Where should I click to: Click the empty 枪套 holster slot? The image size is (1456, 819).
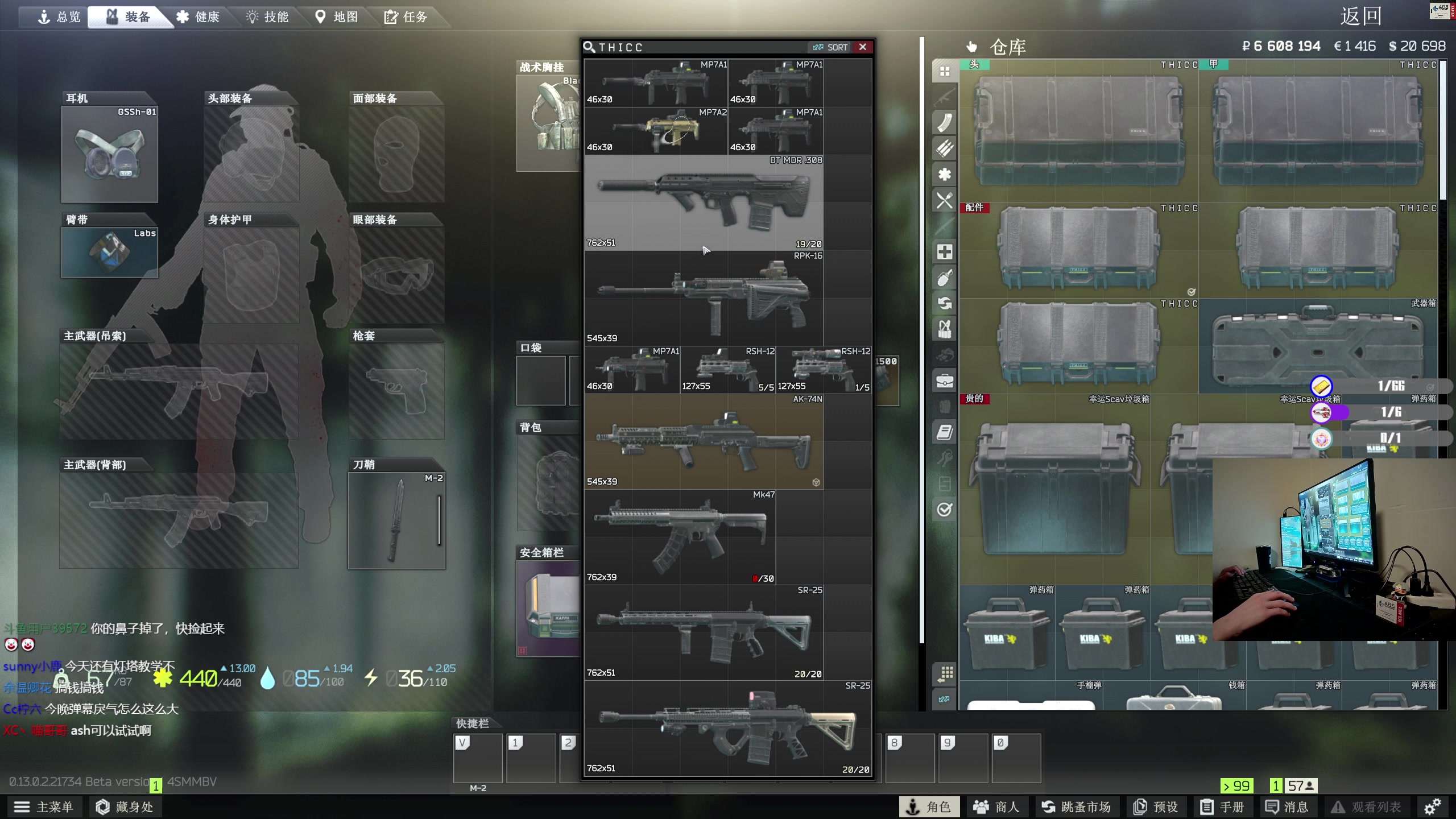coord(396,391)
